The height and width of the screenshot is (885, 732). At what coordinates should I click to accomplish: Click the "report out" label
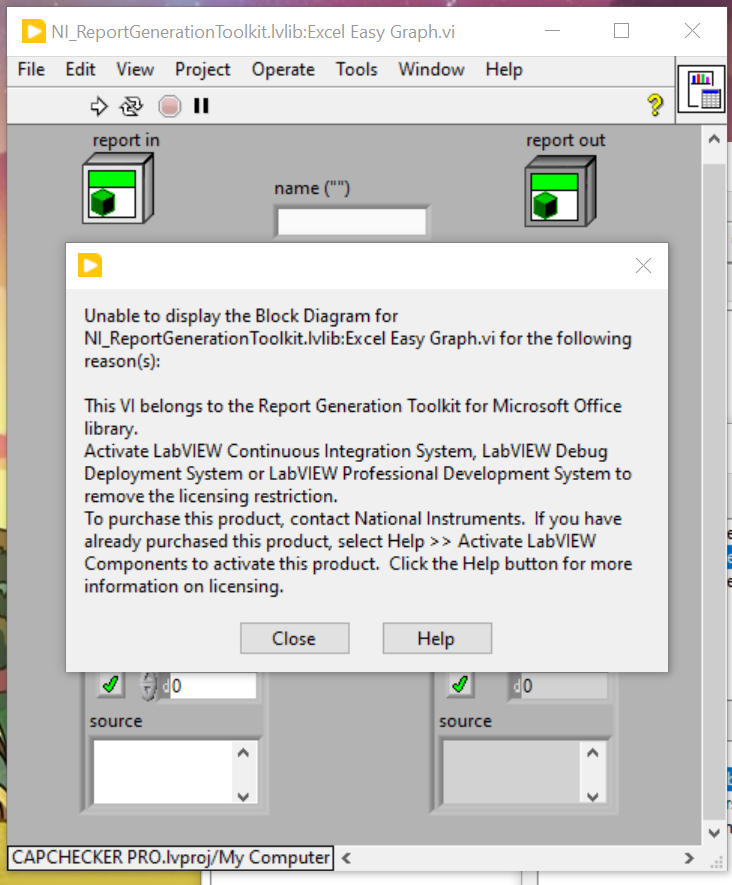coord(566,140)
